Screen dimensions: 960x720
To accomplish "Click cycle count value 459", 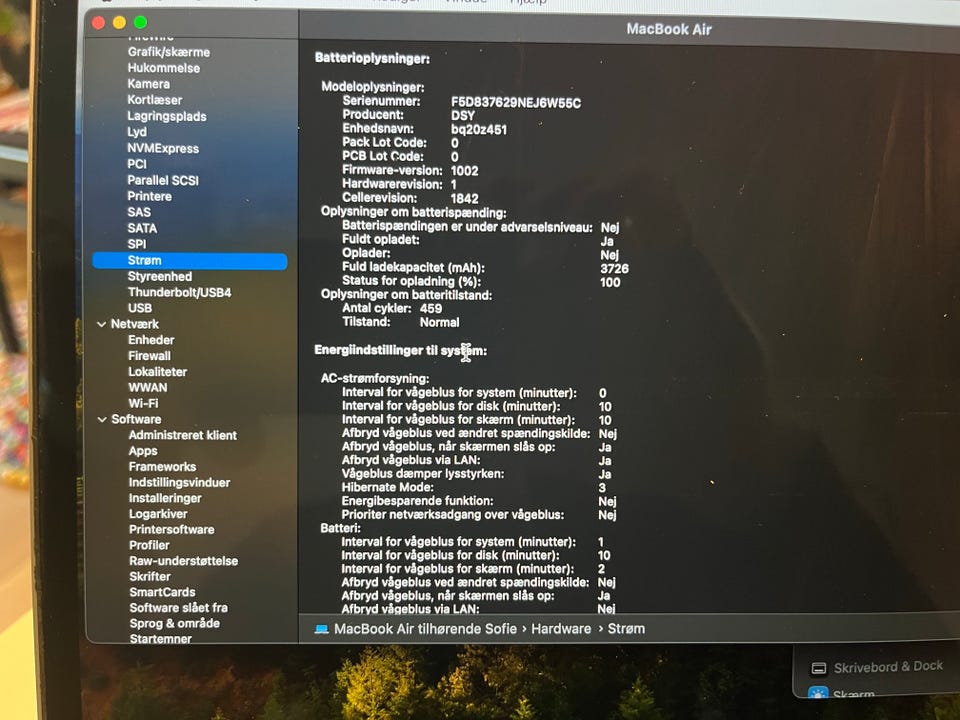I will [x=430, y=309].
